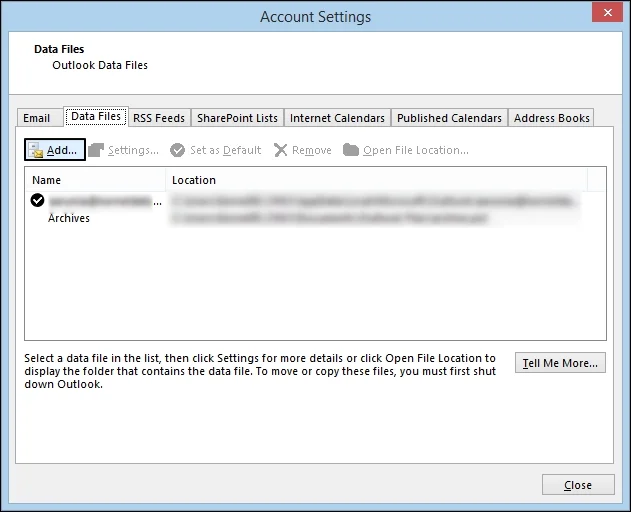631x512 pixels.
Task: Open the Internet Calendars tab
Action: [x=337, y=118]
